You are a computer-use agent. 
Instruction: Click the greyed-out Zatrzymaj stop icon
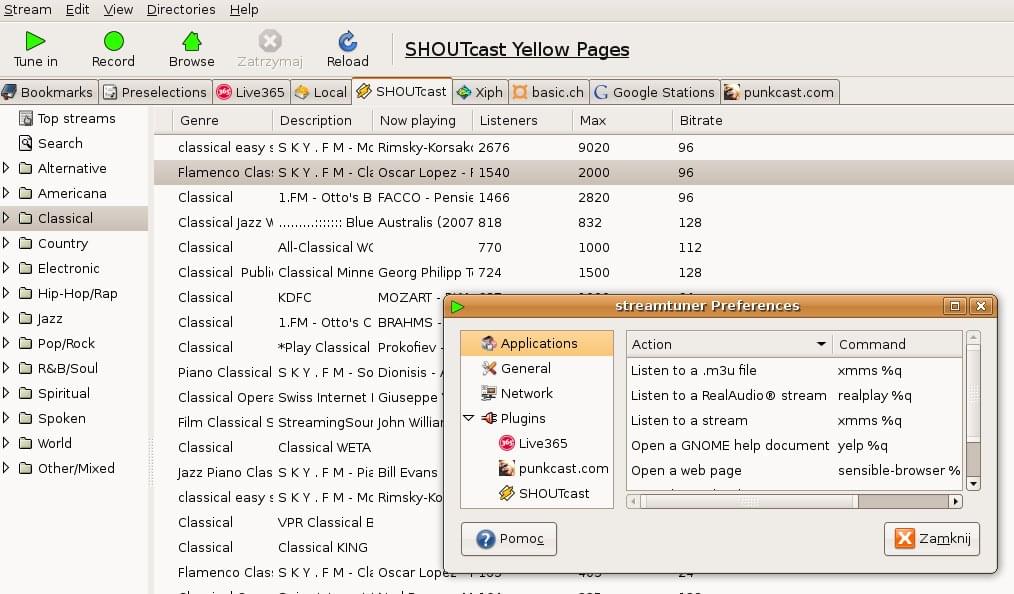click(x=270, y=41)
